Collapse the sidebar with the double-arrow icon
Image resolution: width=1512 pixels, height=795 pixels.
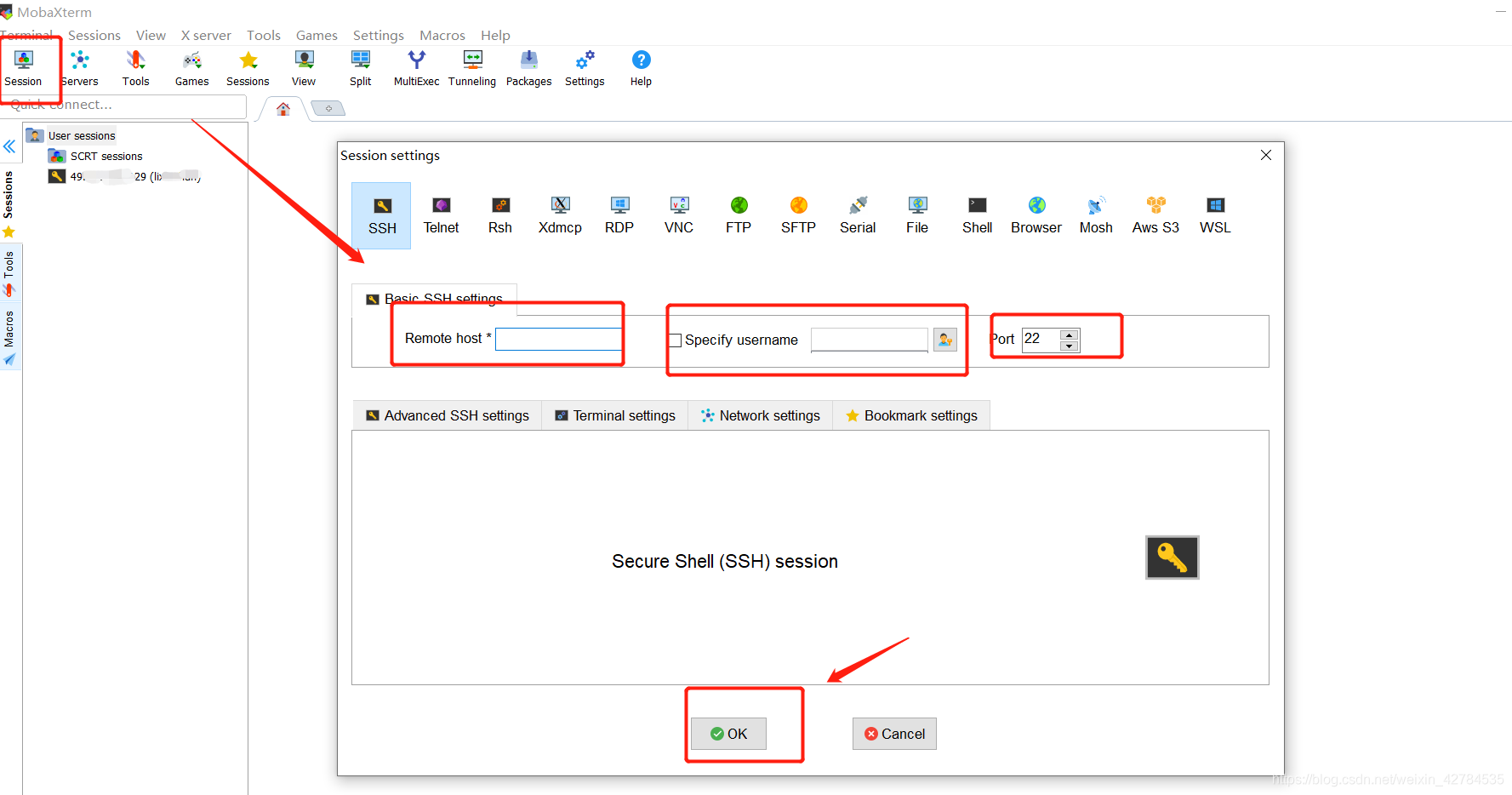coord(9,146)
